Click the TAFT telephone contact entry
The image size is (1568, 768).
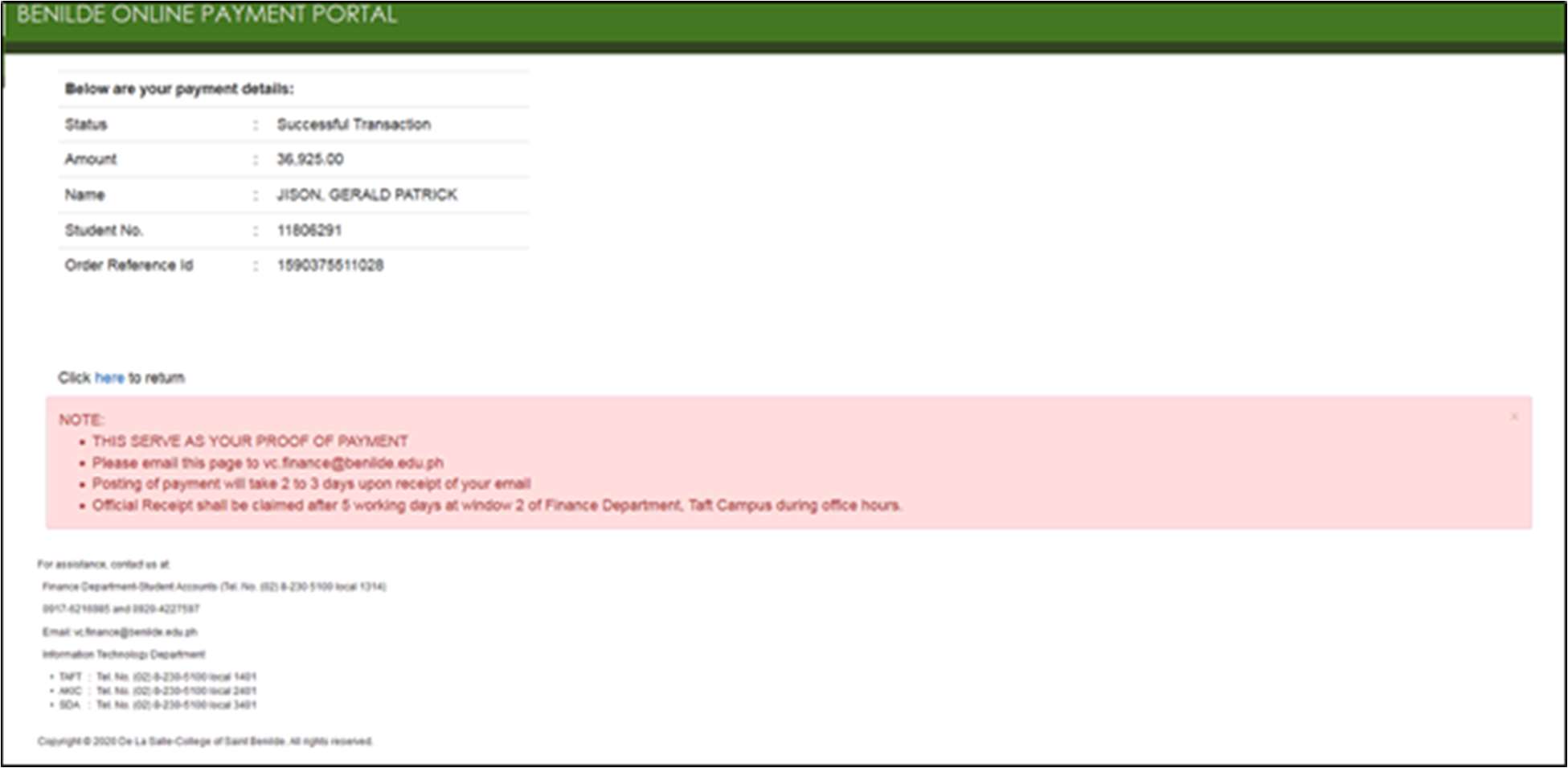point(158,679)
